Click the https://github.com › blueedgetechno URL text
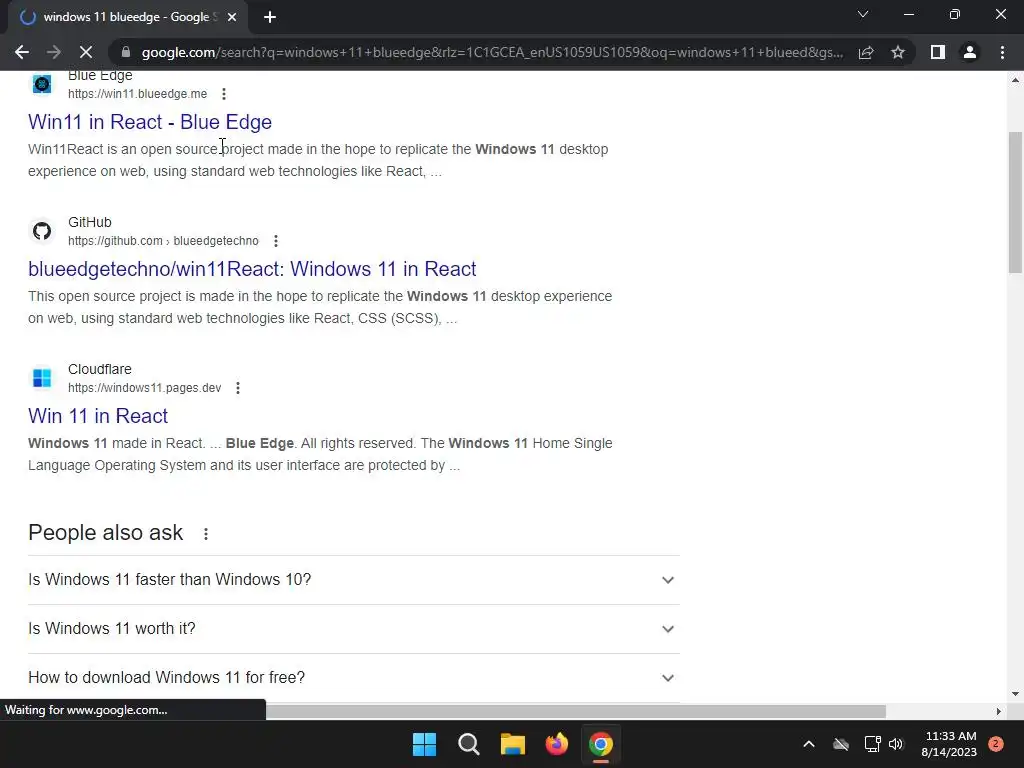Screen dimensions: 1024x768 point(163,241)
